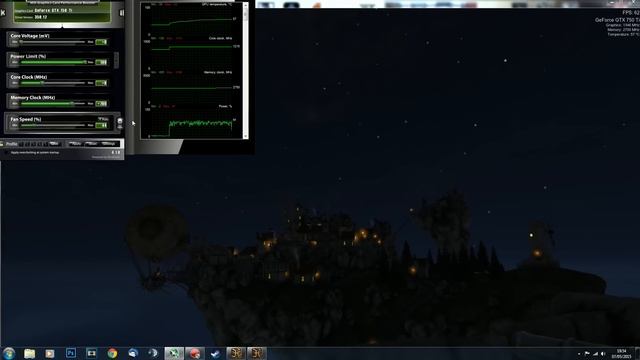Click the Apply button
This screenshot has height=360, width=640.
pos(75,144)
